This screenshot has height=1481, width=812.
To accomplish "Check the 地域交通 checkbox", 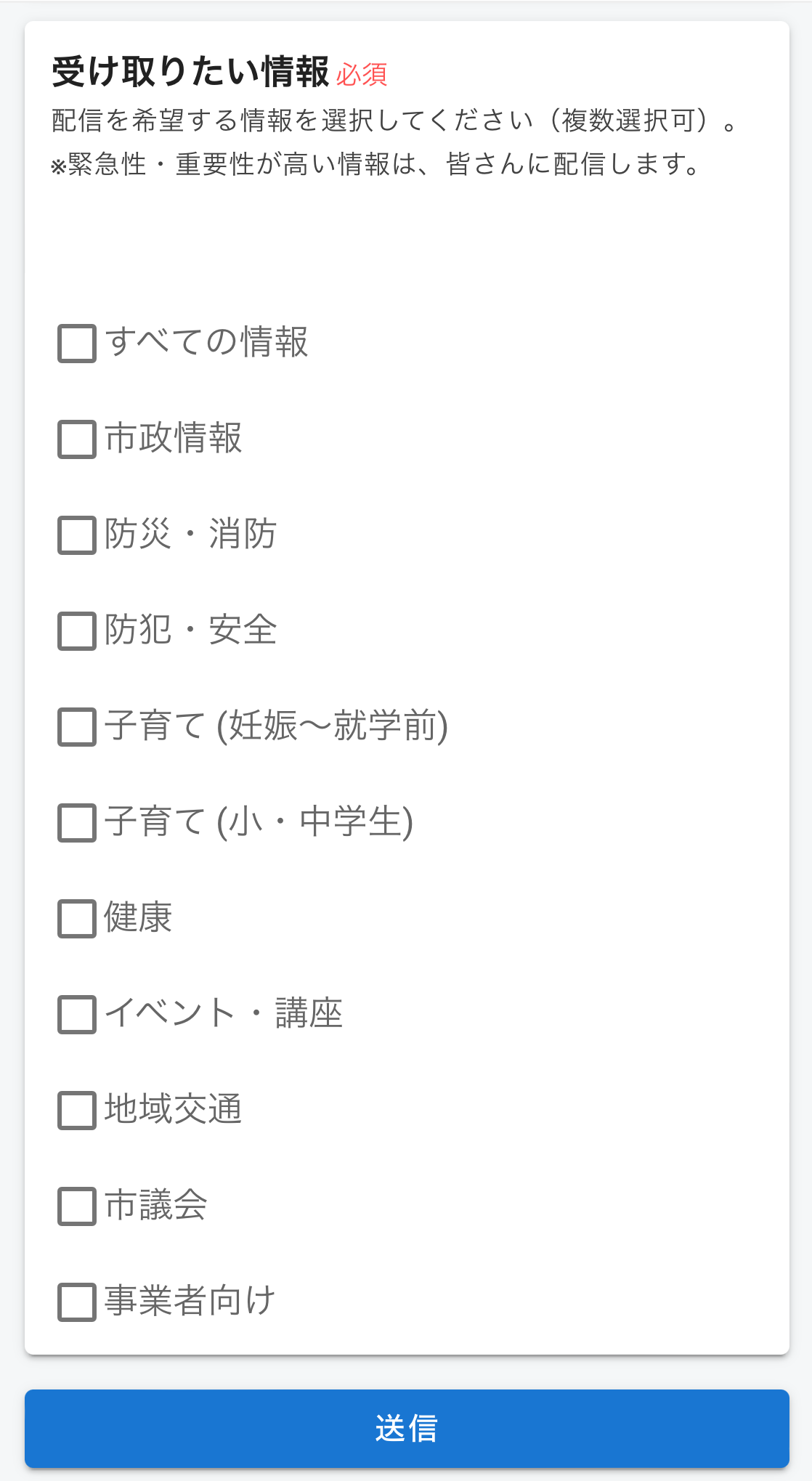I will 77,1111.
